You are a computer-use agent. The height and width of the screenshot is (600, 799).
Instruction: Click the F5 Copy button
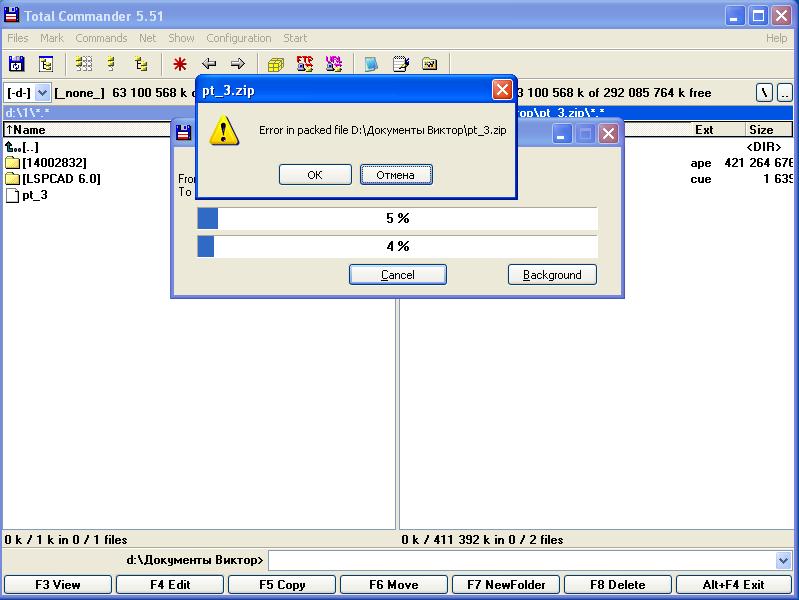pos(282,585)
